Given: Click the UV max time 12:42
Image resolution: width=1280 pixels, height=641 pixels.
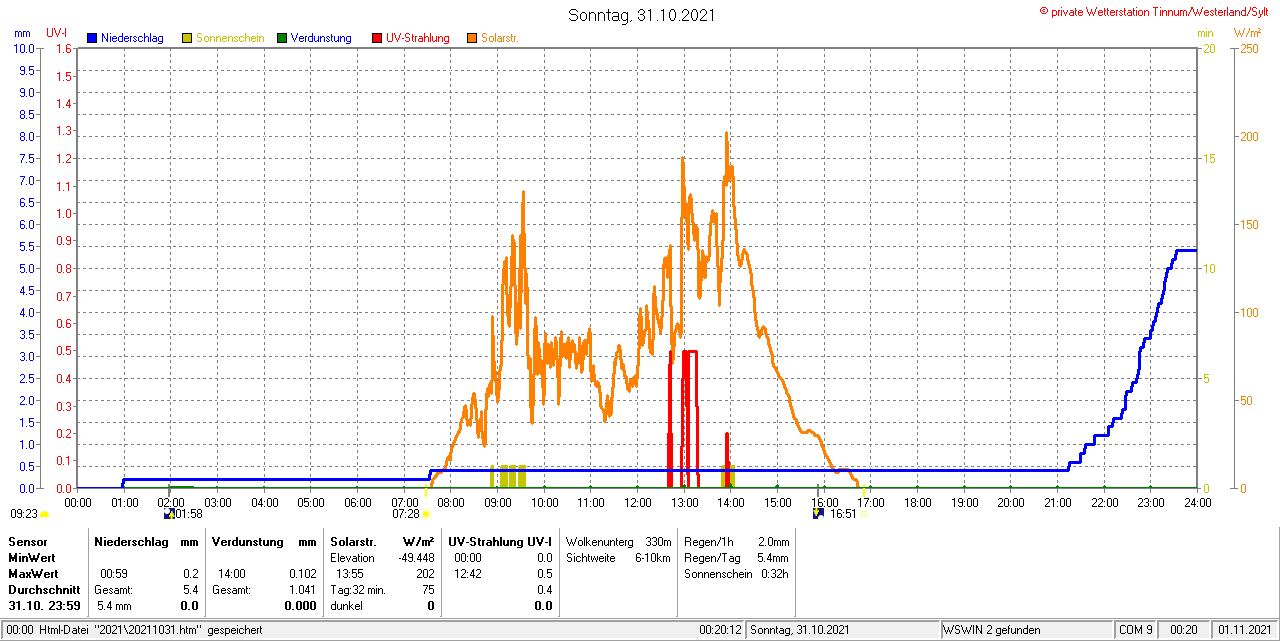Looking at the screenshot, I should click(x=468, y=574).
